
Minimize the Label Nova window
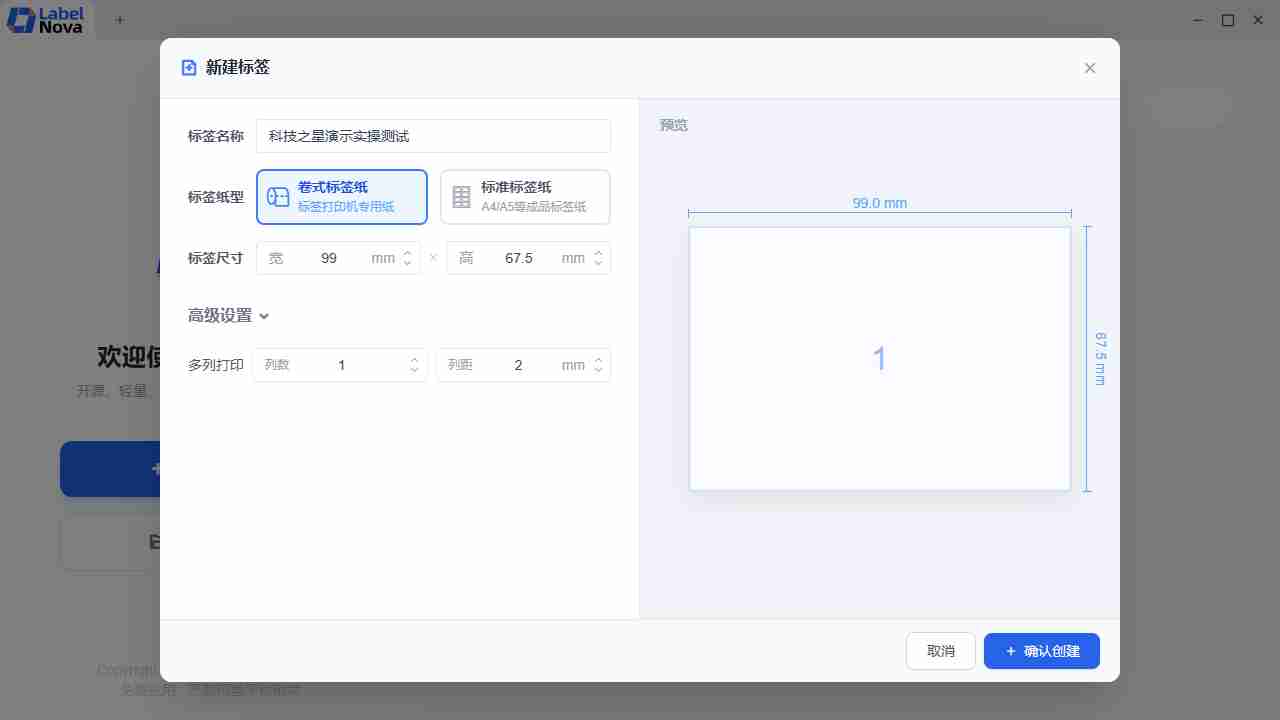[x=1197, y=20]
